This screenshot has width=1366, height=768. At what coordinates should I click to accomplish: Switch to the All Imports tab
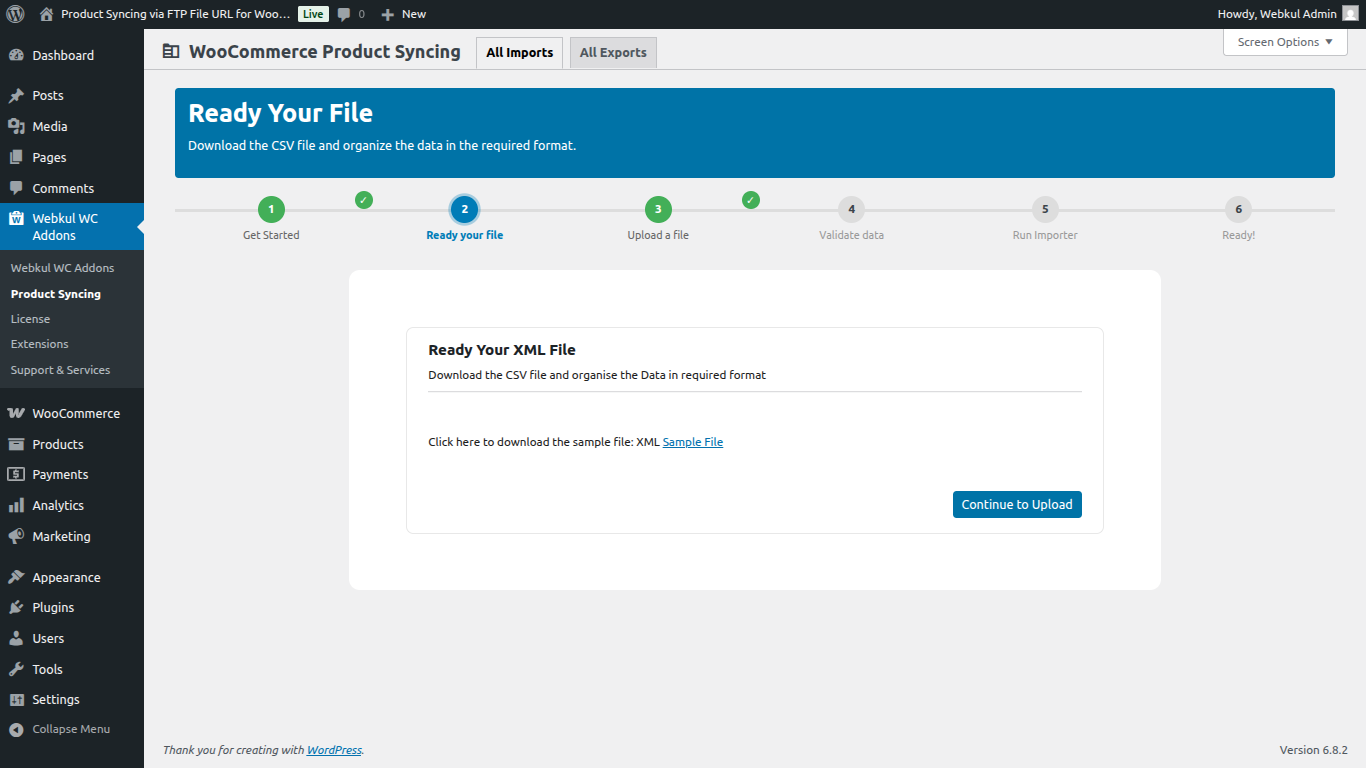tap(519, 52)
